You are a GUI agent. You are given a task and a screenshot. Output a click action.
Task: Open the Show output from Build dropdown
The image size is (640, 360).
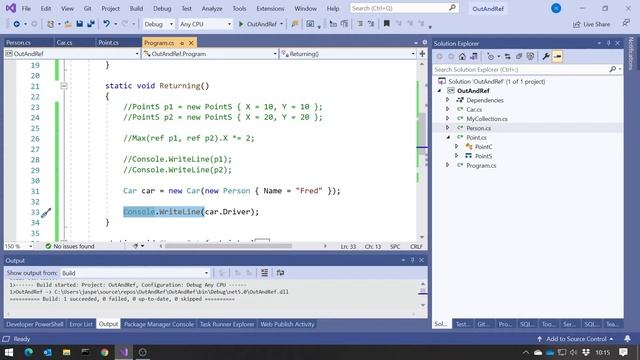(x=135, y=273)
